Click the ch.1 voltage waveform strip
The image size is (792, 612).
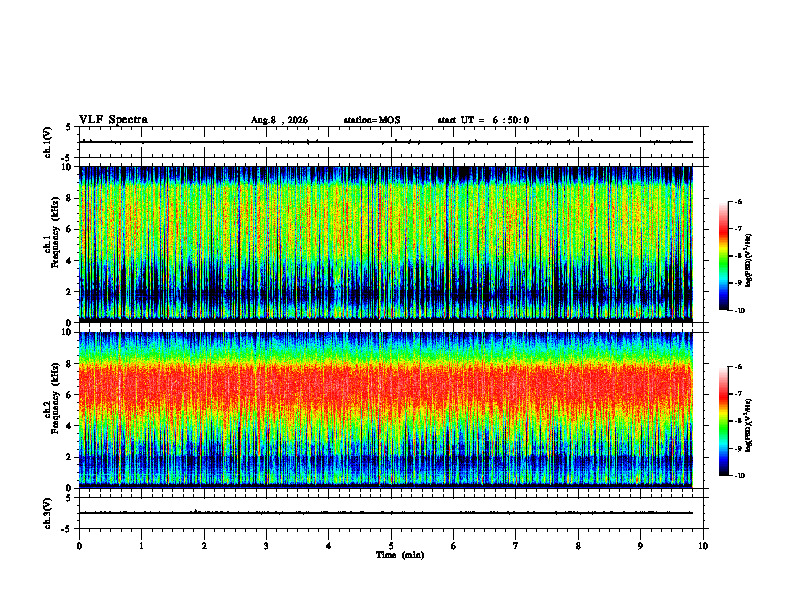pyautogui.click(x=391, y=142)
